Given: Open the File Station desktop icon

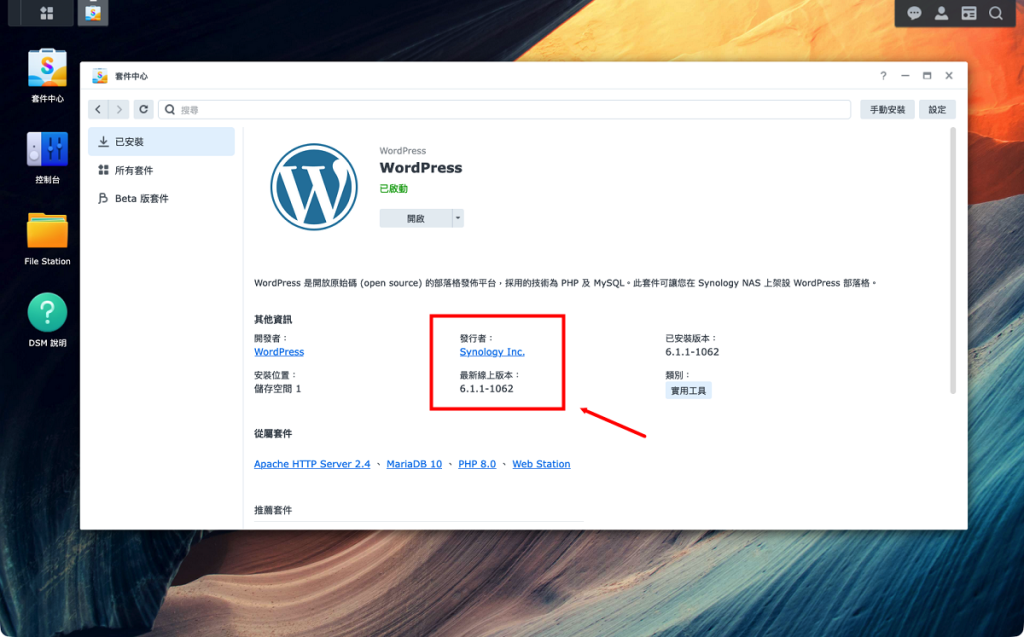Looking at the screenshot, I should pos(47,231).
